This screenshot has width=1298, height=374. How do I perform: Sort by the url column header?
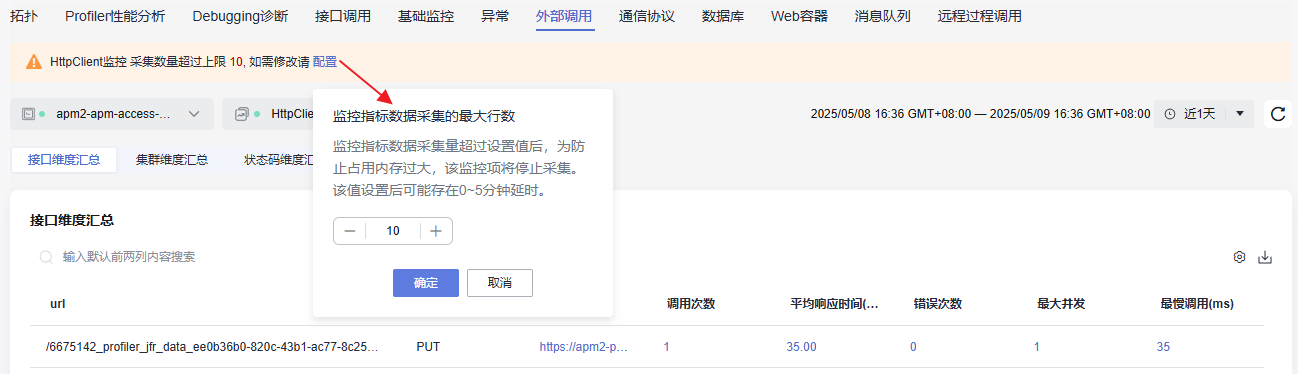click(58, 304)
